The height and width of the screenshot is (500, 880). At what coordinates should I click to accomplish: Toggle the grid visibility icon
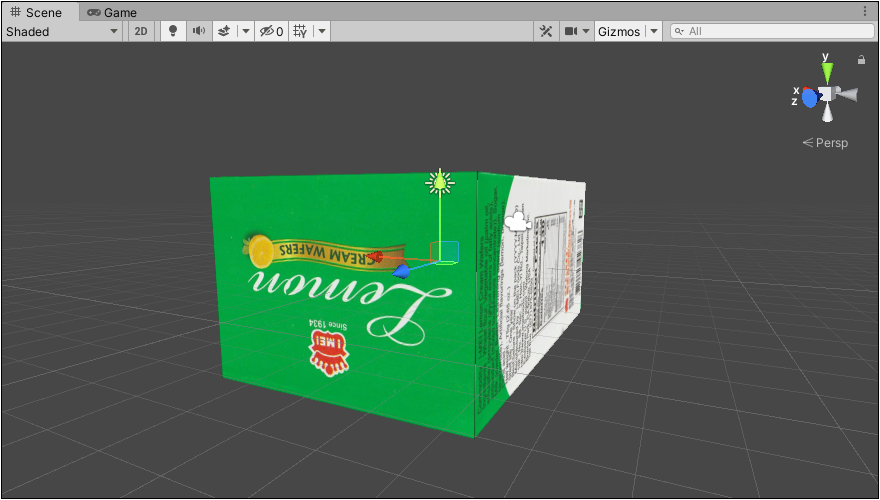(299, 31)
